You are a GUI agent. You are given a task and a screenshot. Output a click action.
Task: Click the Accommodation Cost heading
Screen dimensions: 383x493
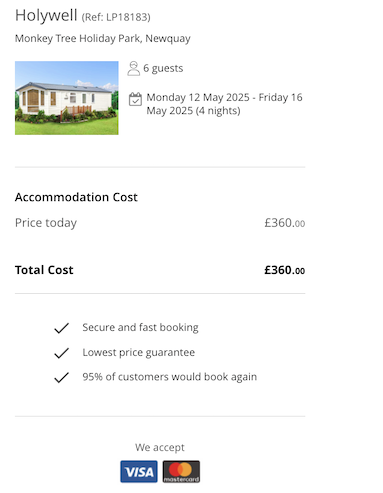(76, 197)
